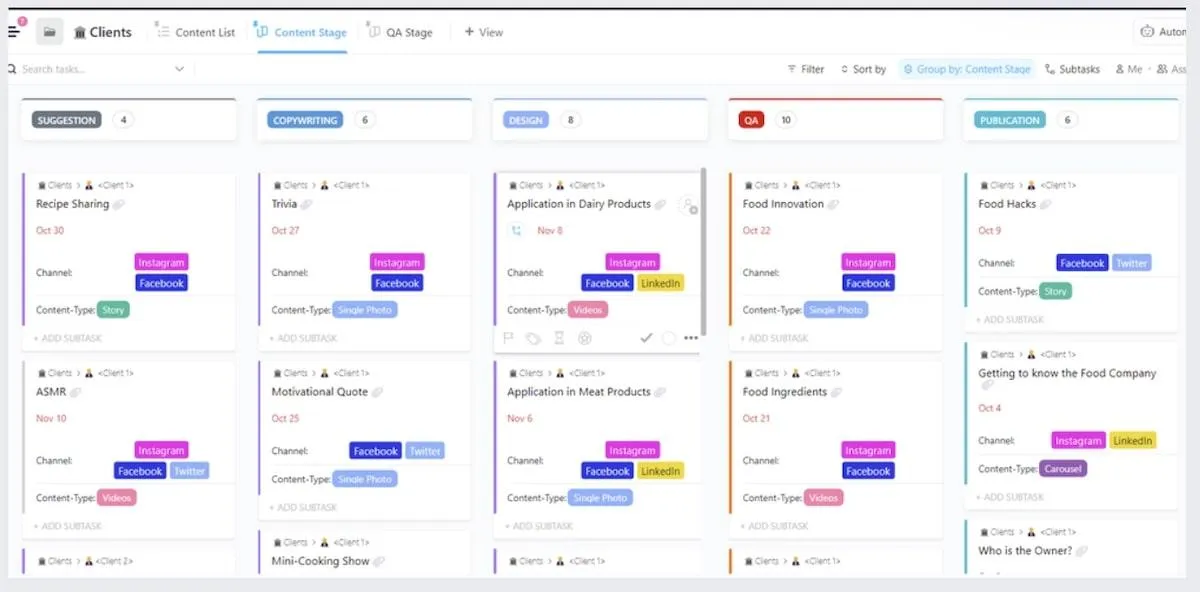This screenshot has width=1200, height=592.
Task: Click the Twitter tag on ASMR card
Action: (x=189, y=471)
